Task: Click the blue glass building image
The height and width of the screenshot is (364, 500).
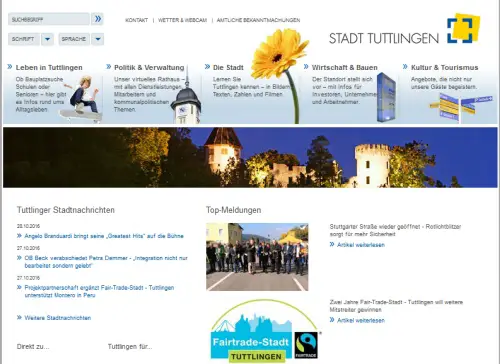Action: [x=387, y=97]
